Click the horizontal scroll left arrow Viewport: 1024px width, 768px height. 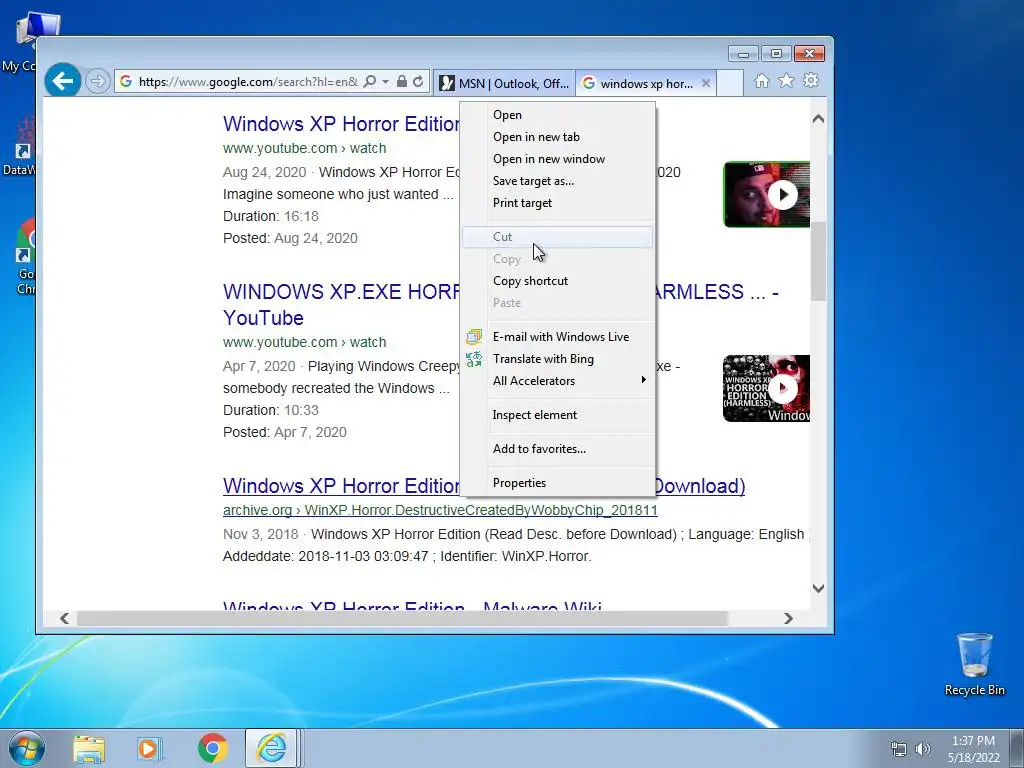coord(65,618)
